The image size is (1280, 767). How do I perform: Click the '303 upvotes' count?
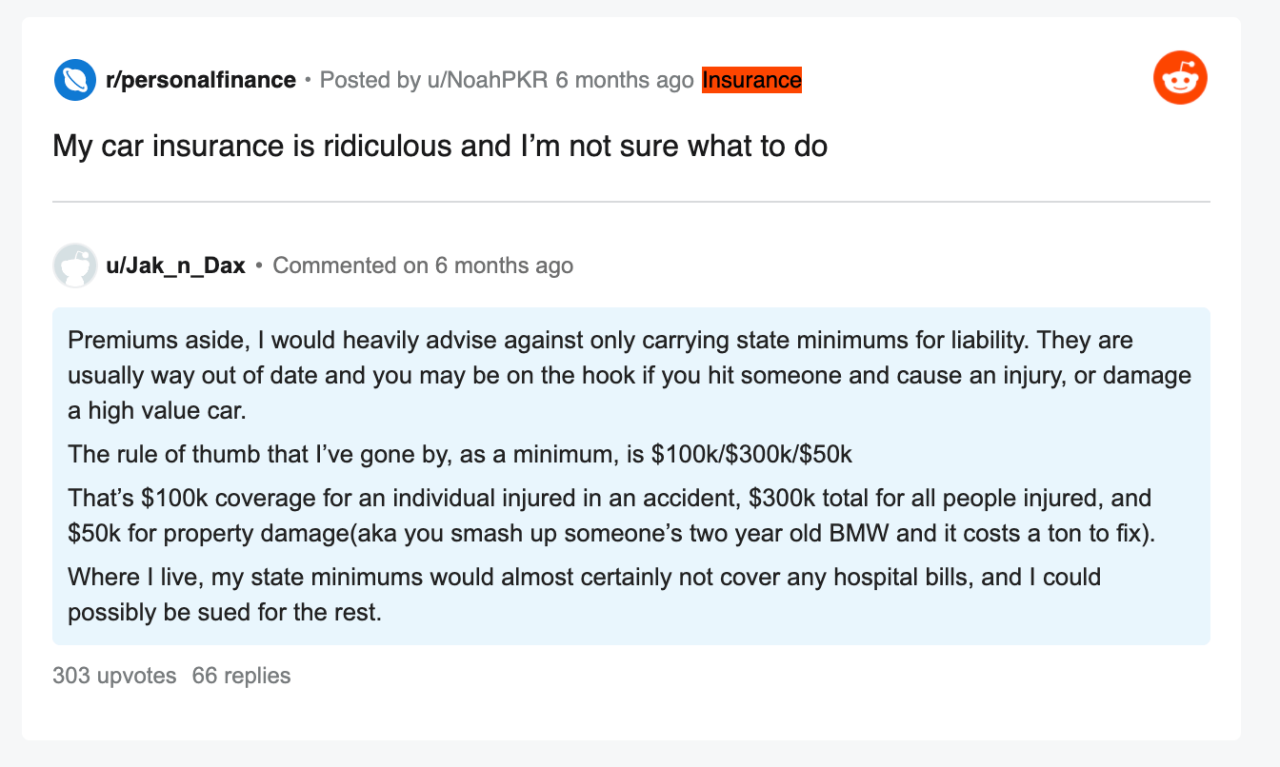tap(114, 676)
